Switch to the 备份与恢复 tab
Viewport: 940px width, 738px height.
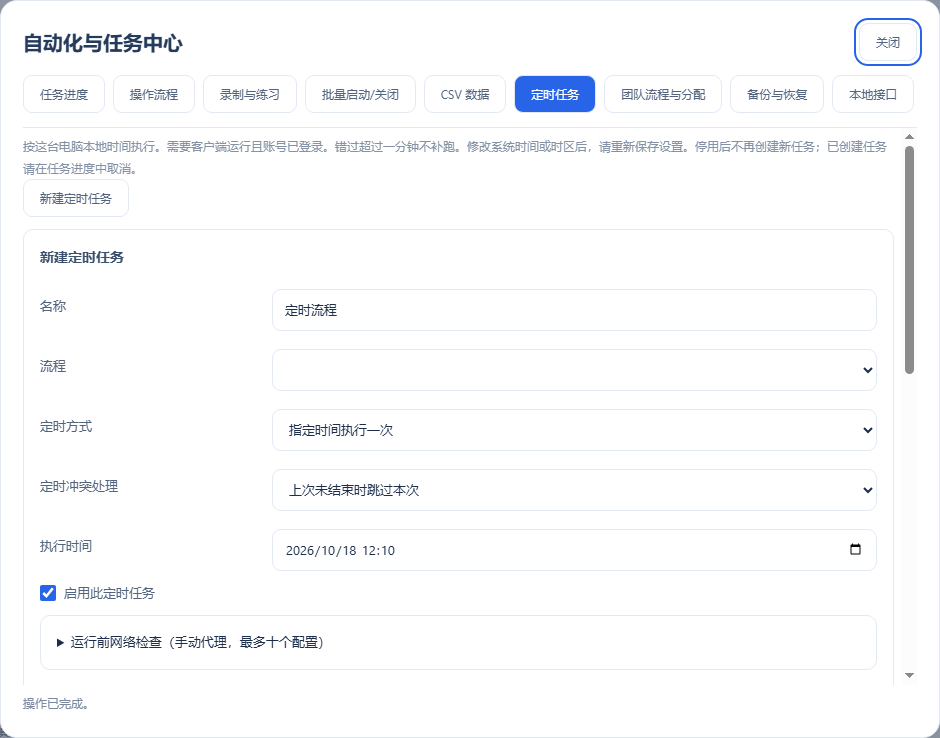click(x=776, y=94)
